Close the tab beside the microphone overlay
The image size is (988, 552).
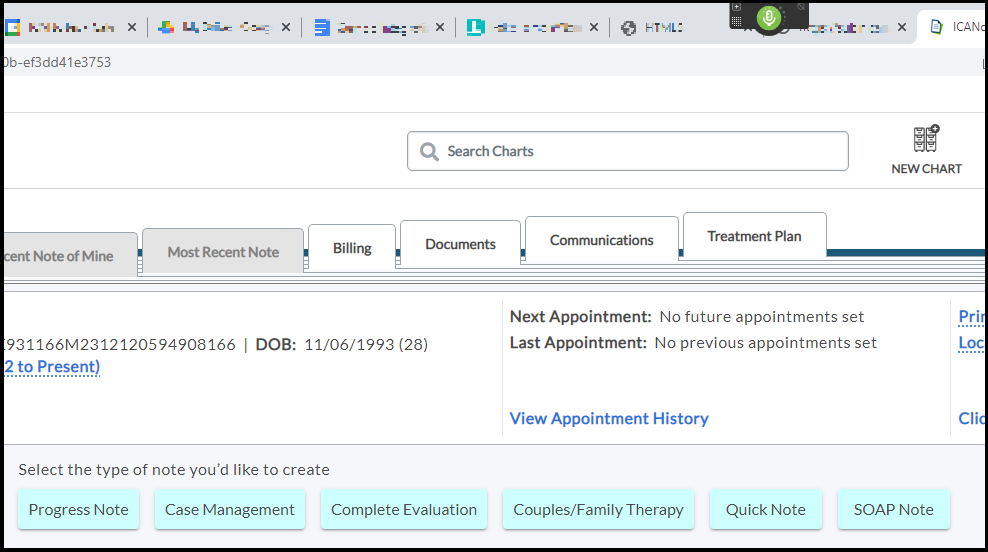click(x=902, y=27)
